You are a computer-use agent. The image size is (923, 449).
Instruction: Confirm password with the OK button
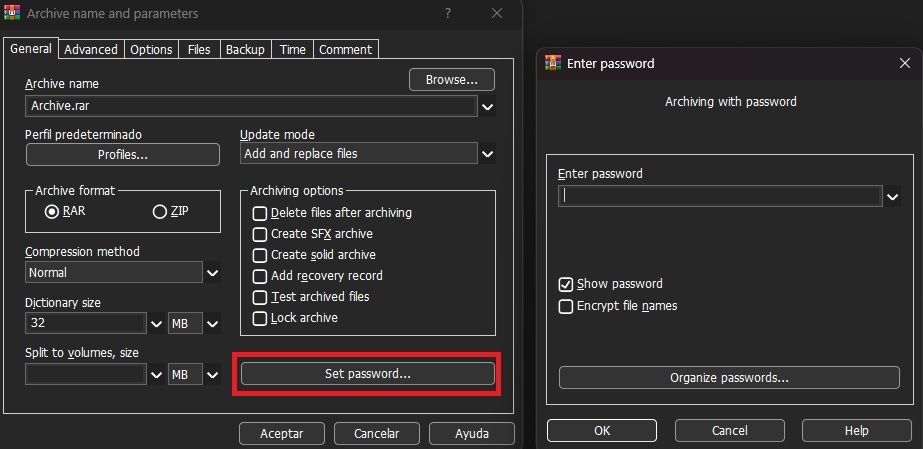pos(602,430)
